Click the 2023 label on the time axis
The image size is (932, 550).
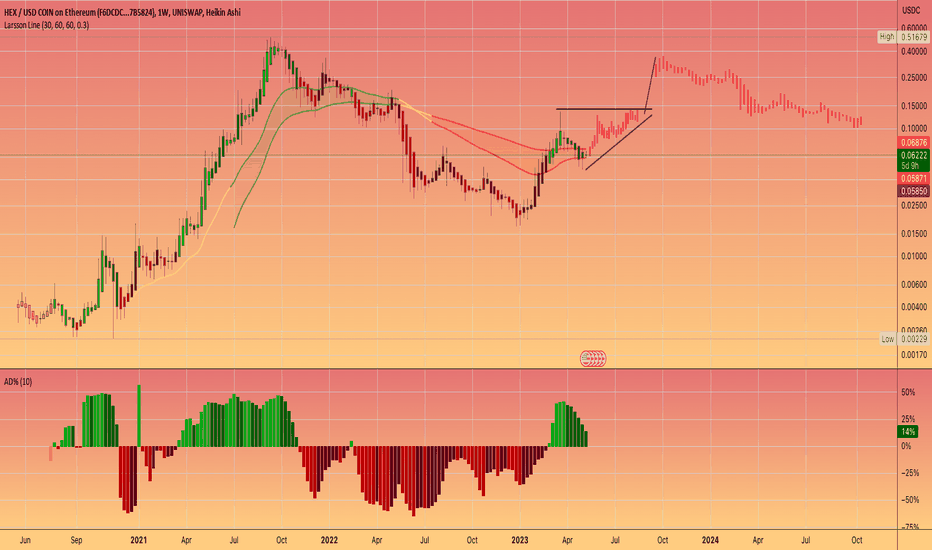pos(519,540)
